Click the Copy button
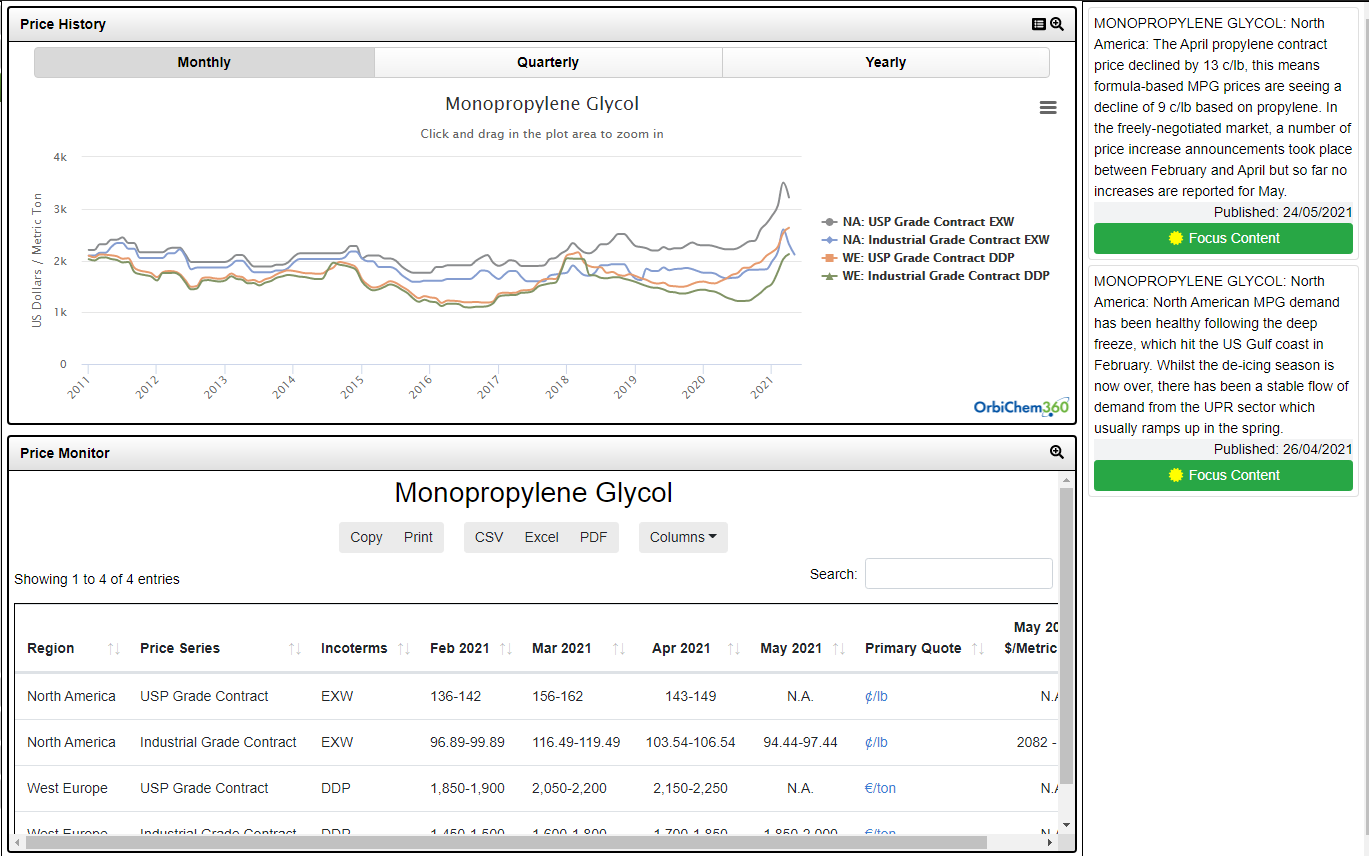Image resolution: width=1369 pixels, height=856 pixels. (x=366, y=537)
